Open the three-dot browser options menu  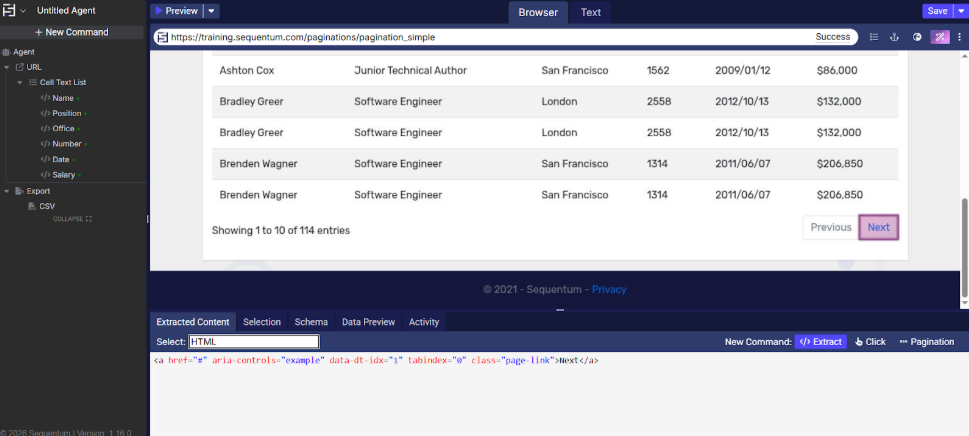[x=959, y=37]
